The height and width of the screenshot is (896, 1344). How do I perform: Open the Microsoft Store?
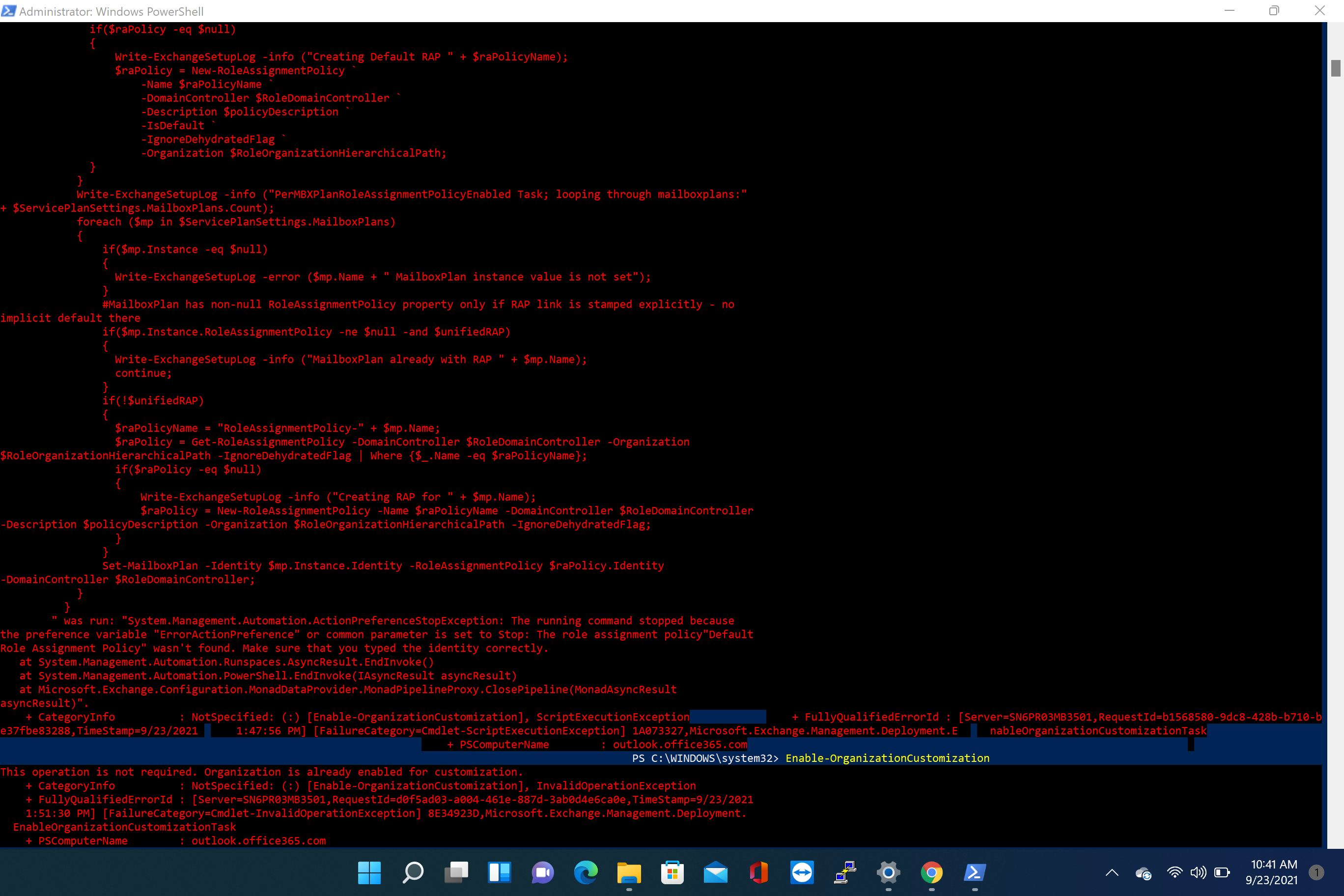point(672,873)
